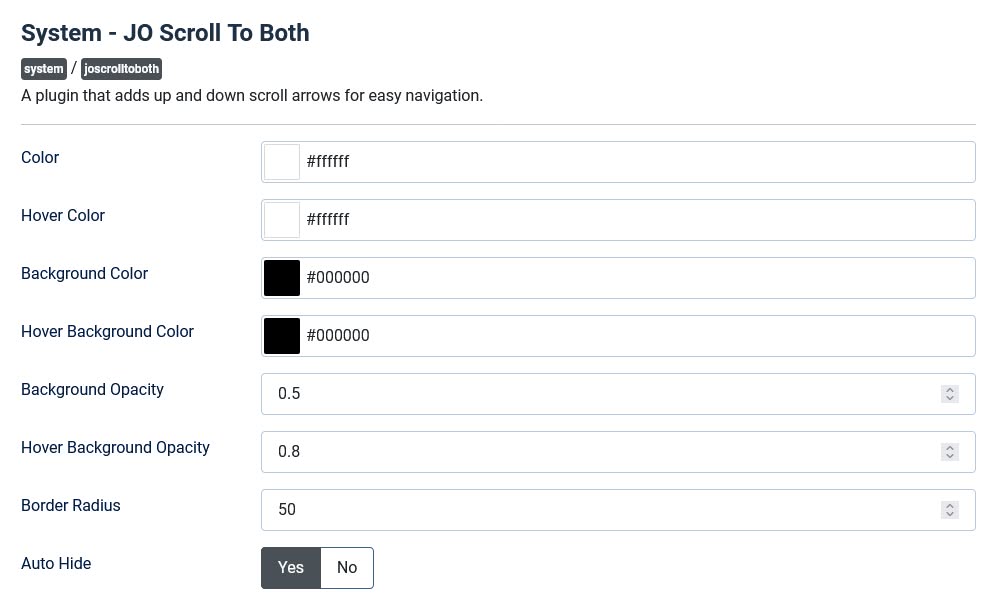Increment the Border Radius value
The image size is (998, 609).
(x=949, y=505)
